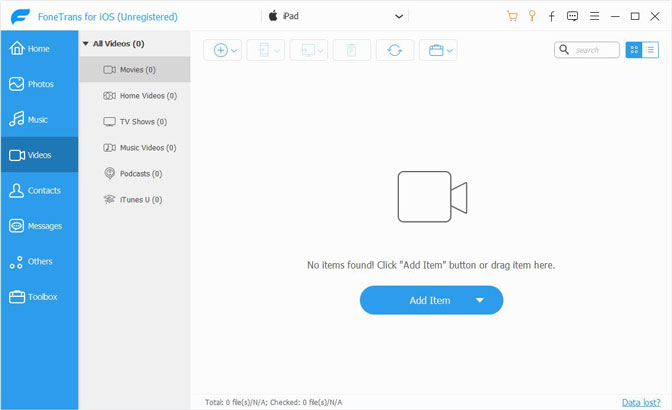Open the Home section in sidebar
This screenshot has width=672, height=410.
39,48
